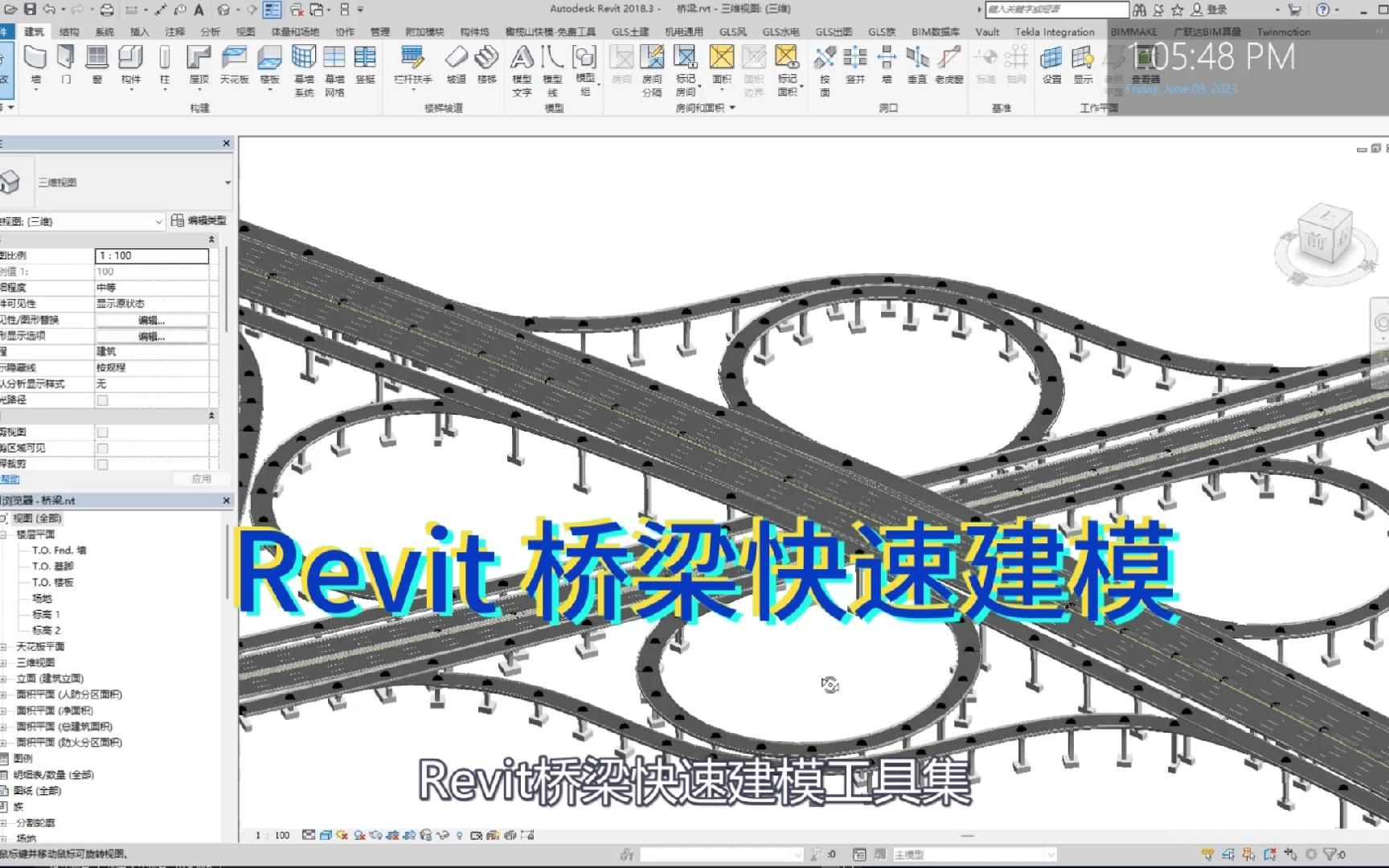Viewport: 1389px width, 868px height.
Task: Switch to the 系统 ribbon tab
Action: coord(104,31)
